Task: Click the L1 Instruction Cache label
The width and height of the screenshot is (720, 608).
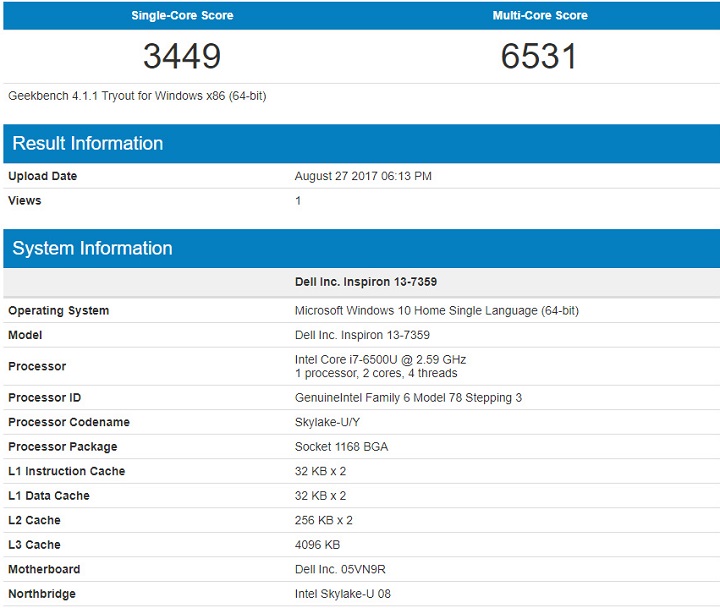Action: click(x=67, y=471)
